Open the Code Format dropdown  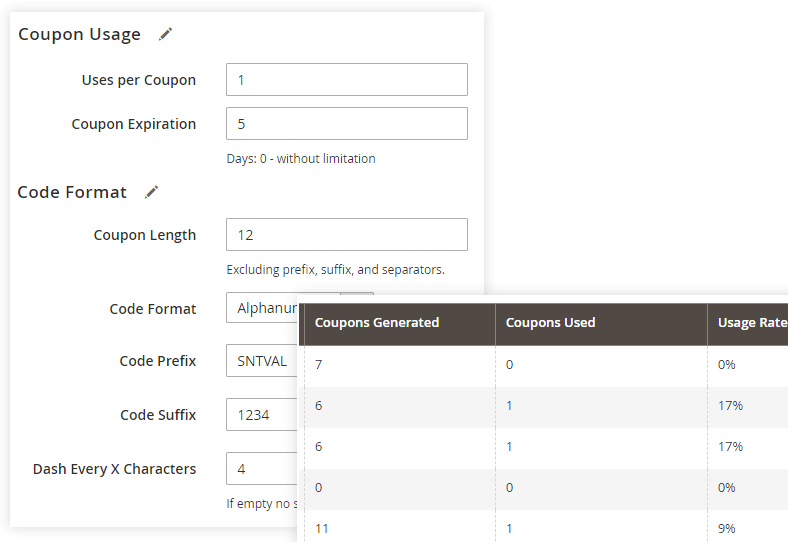click(x=264, y=308)
